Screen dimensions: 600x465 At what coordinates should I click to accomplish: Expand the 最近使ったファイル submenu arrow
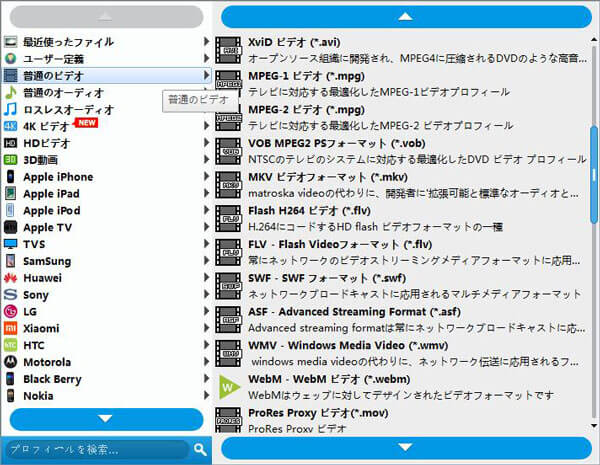pyautogui.click(x=206, y=41)
